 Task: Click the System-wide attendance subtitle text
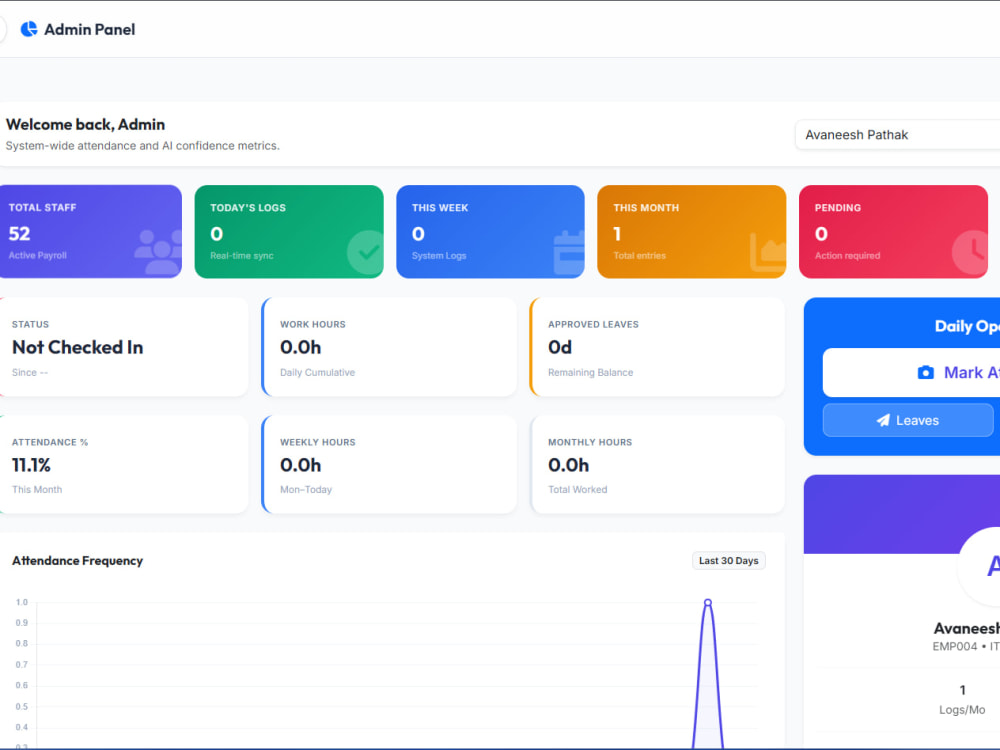(x=143, y=145)
